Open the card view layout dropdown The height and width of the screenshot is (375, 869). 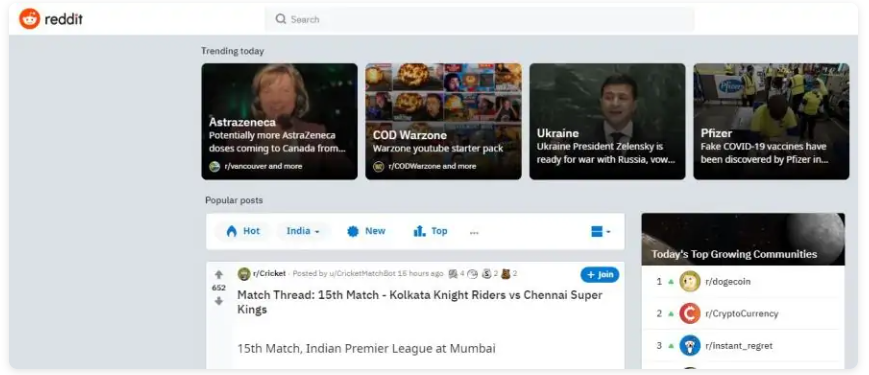point(601,232)
